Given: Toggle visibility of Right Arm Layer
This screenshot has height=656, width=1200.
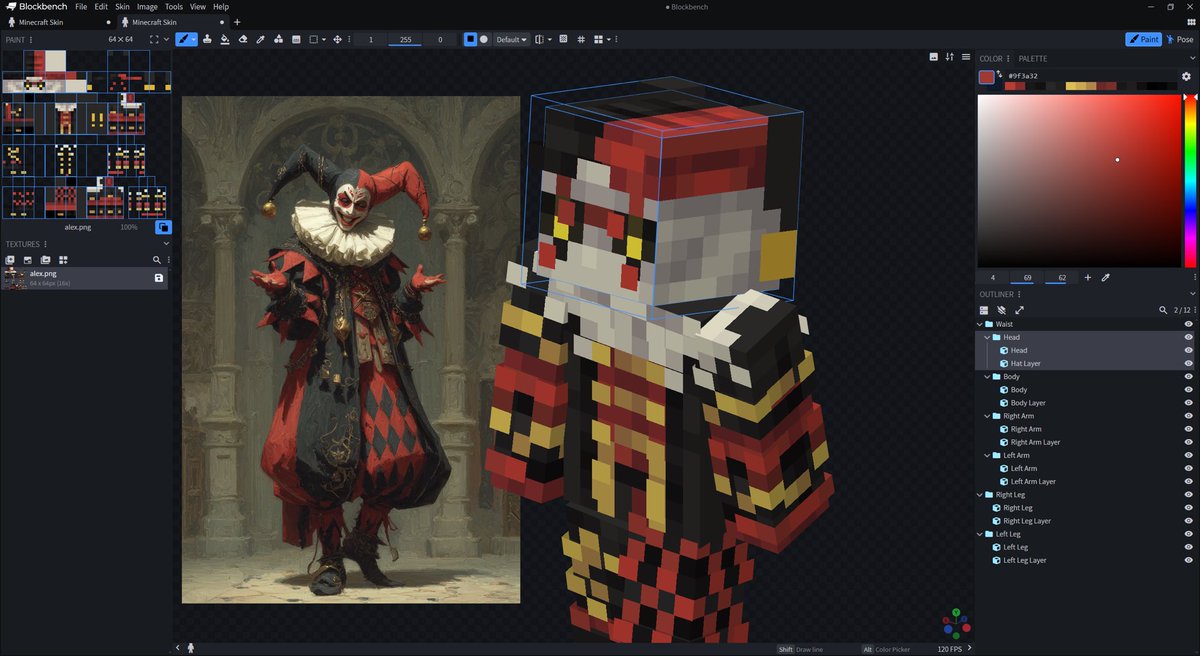Looking at the screenshot, I should click(x=1189, y=442).
